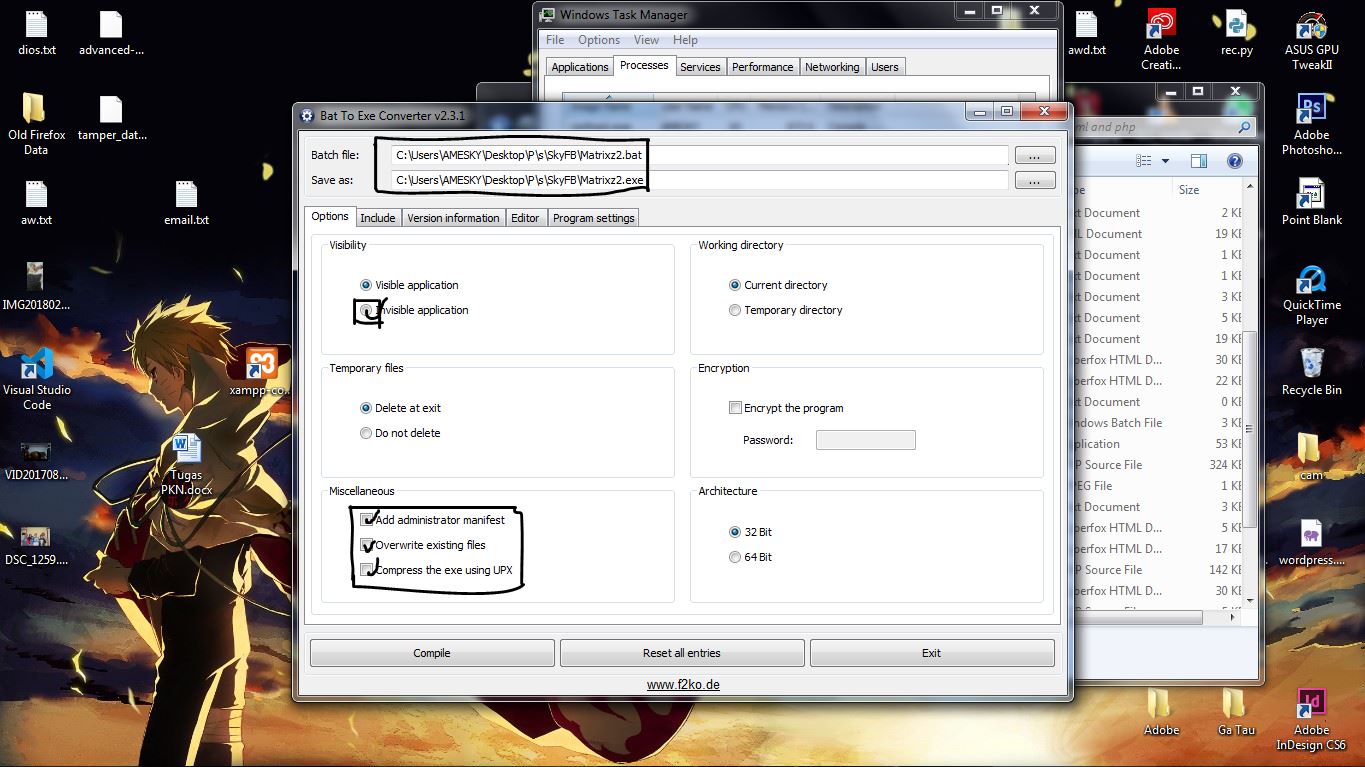Image resolution: width=1365 pixels, height=767 pixels.
Task: Open the Adobe folder on desktop
Action: coord(1161,712)
